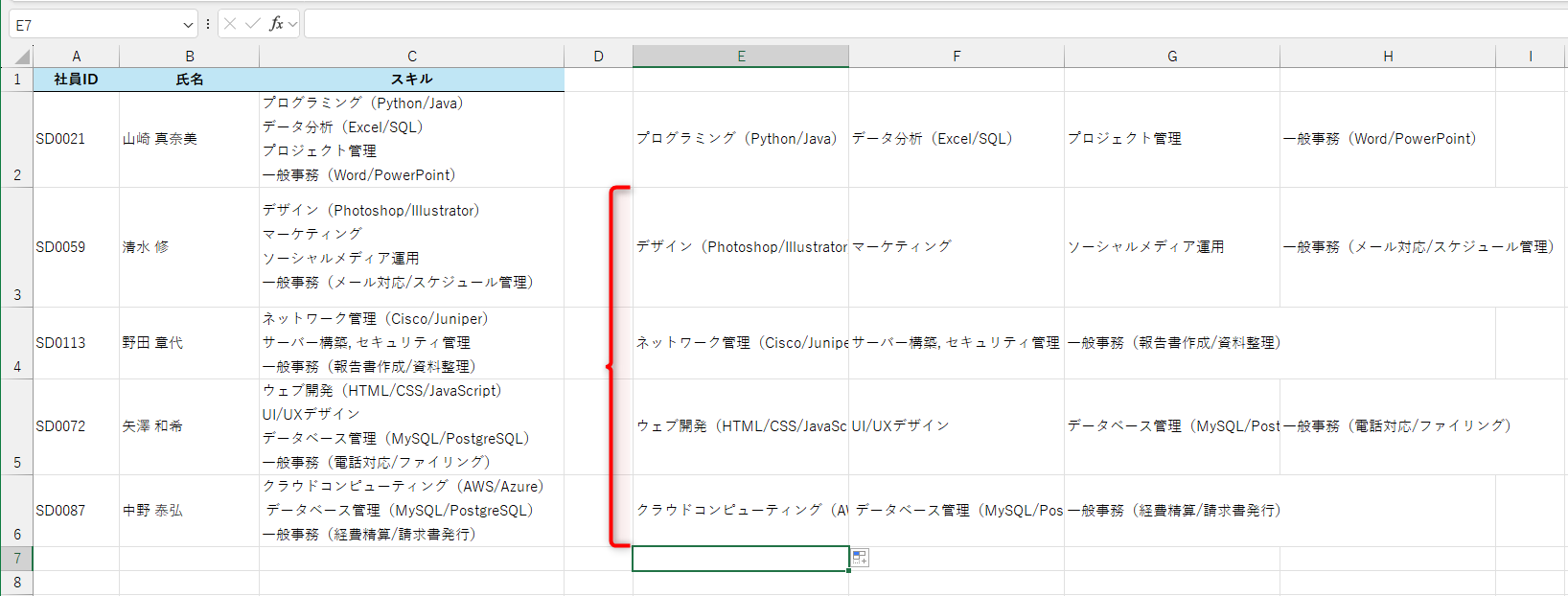Screen dimensions: 1568x596
Task: Select cell containing SD0021
Action: [77, 139]
